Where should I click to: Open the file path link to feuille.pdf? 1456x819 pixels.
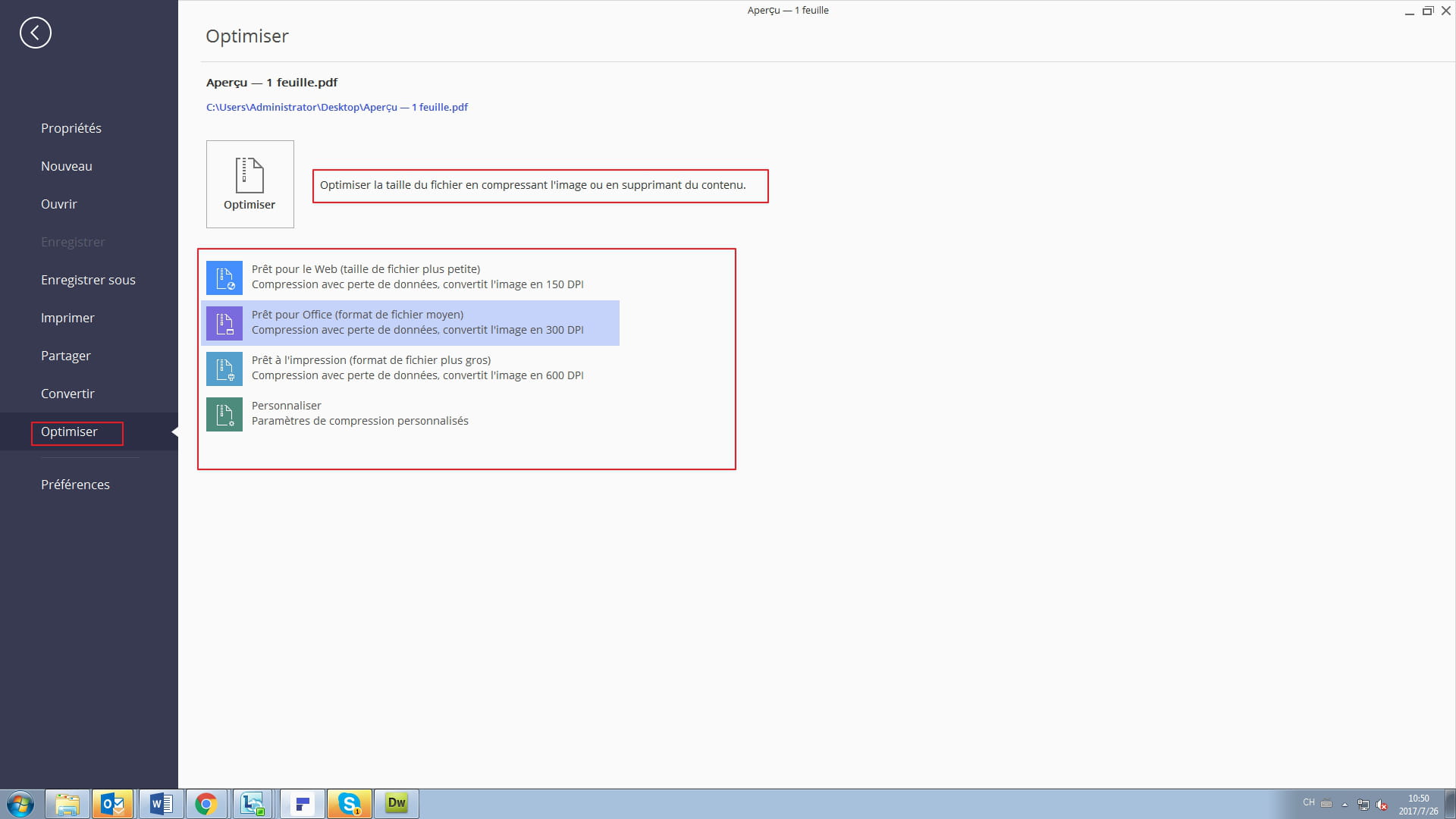point(337,107)
